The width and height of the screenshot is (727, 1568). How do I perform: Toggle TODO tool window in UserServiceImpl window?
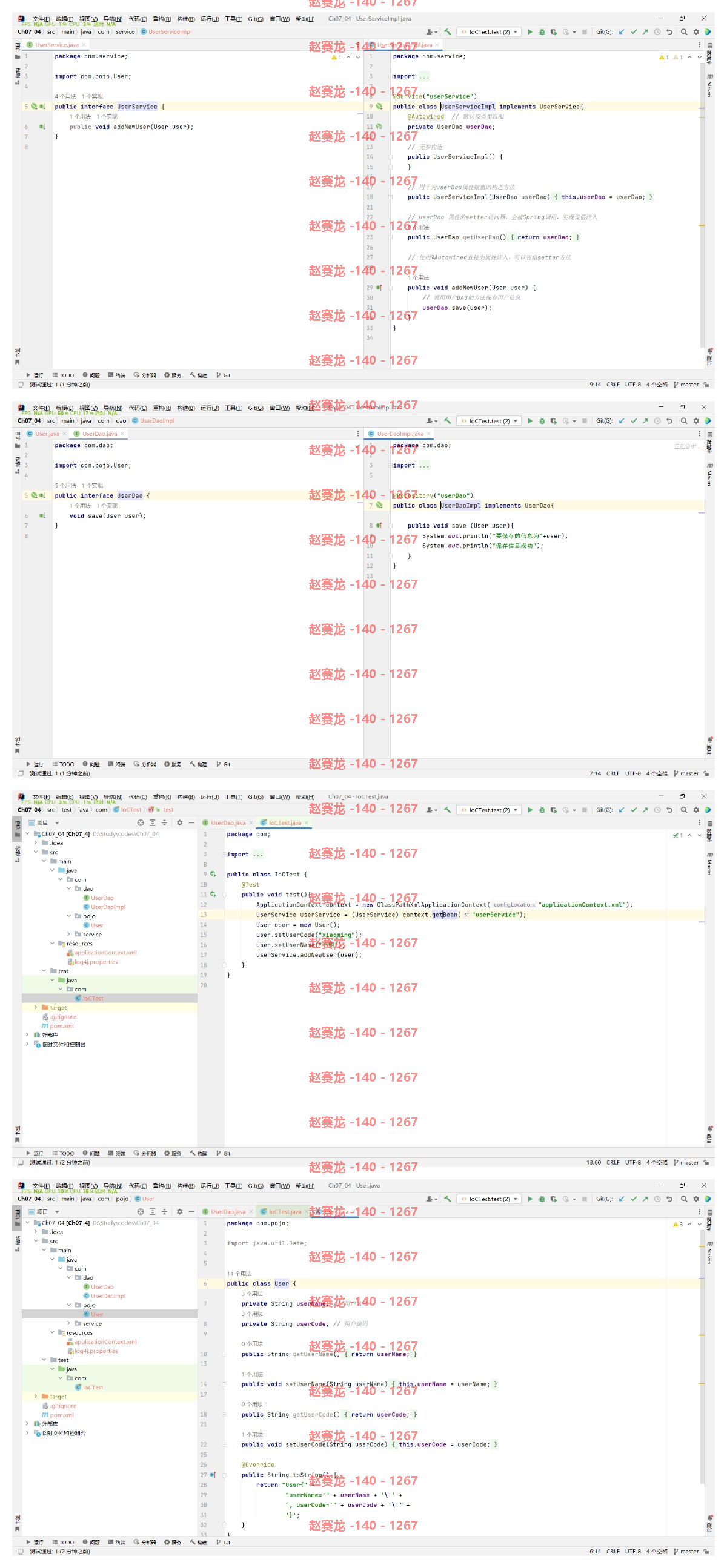pyautogui.click(x=64, y=375)
